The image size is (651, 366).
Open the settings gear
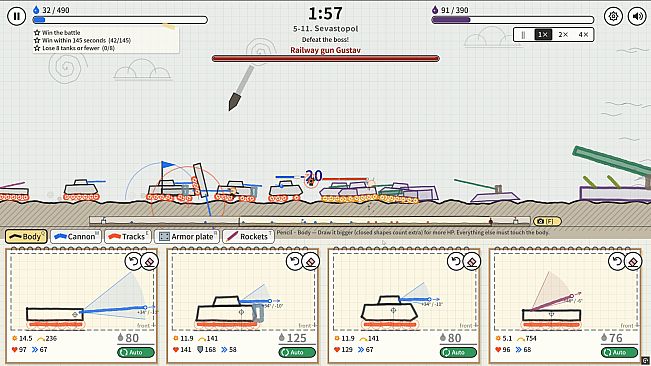(613, 16)
